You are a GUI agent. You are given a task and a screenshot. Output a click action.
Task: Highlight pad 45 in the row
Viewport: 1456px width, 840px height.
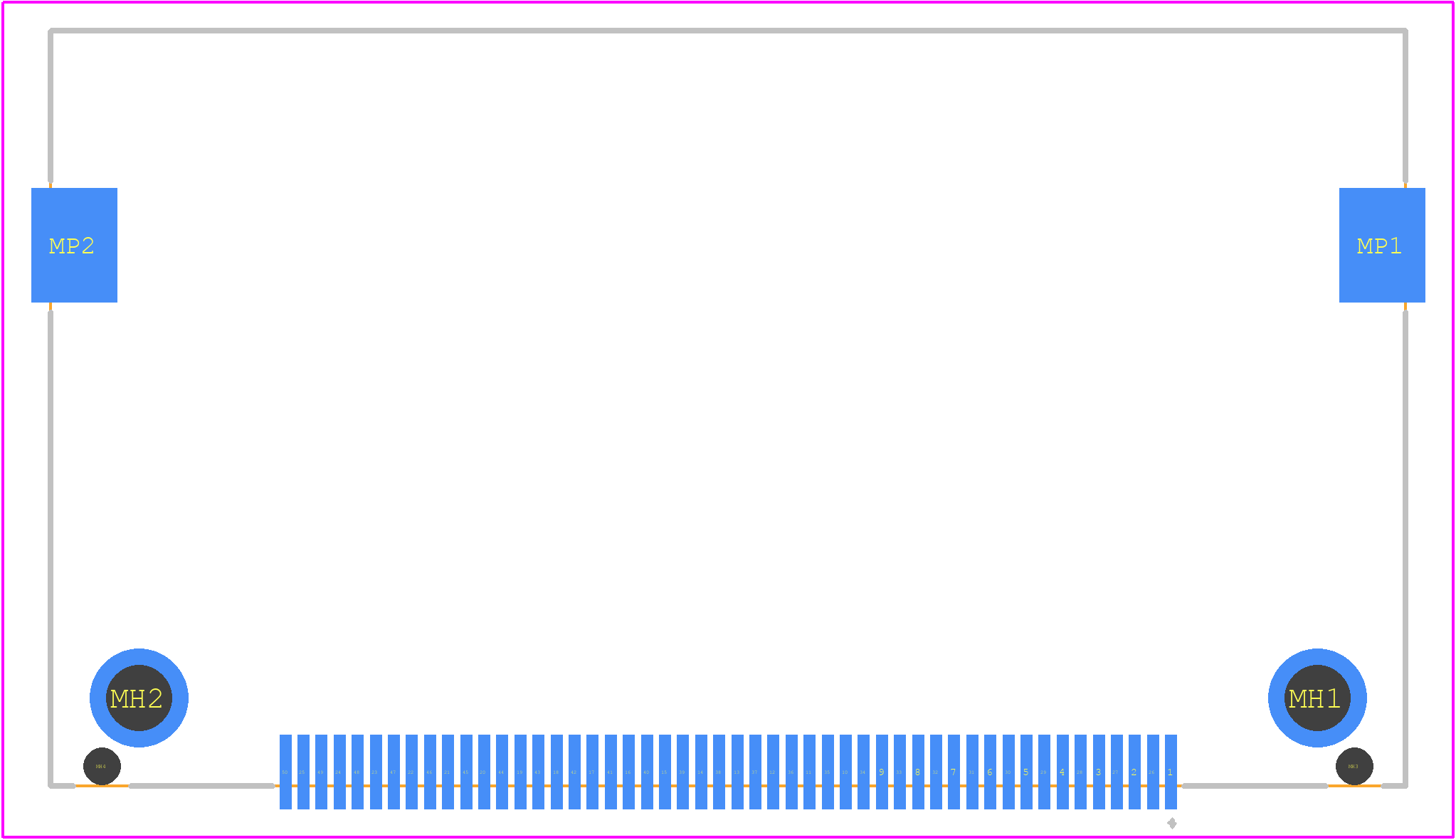[466, 772]
